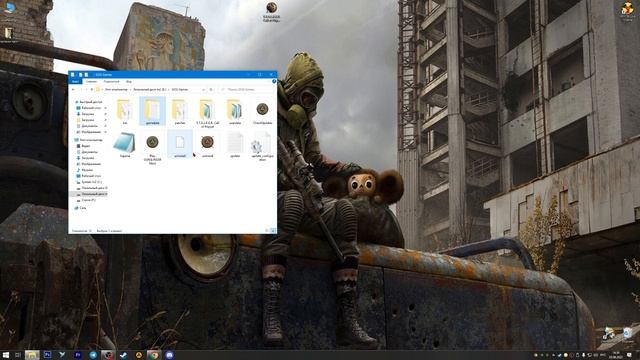
Task: Go up one folder level
Action: [x=91, y=89]
